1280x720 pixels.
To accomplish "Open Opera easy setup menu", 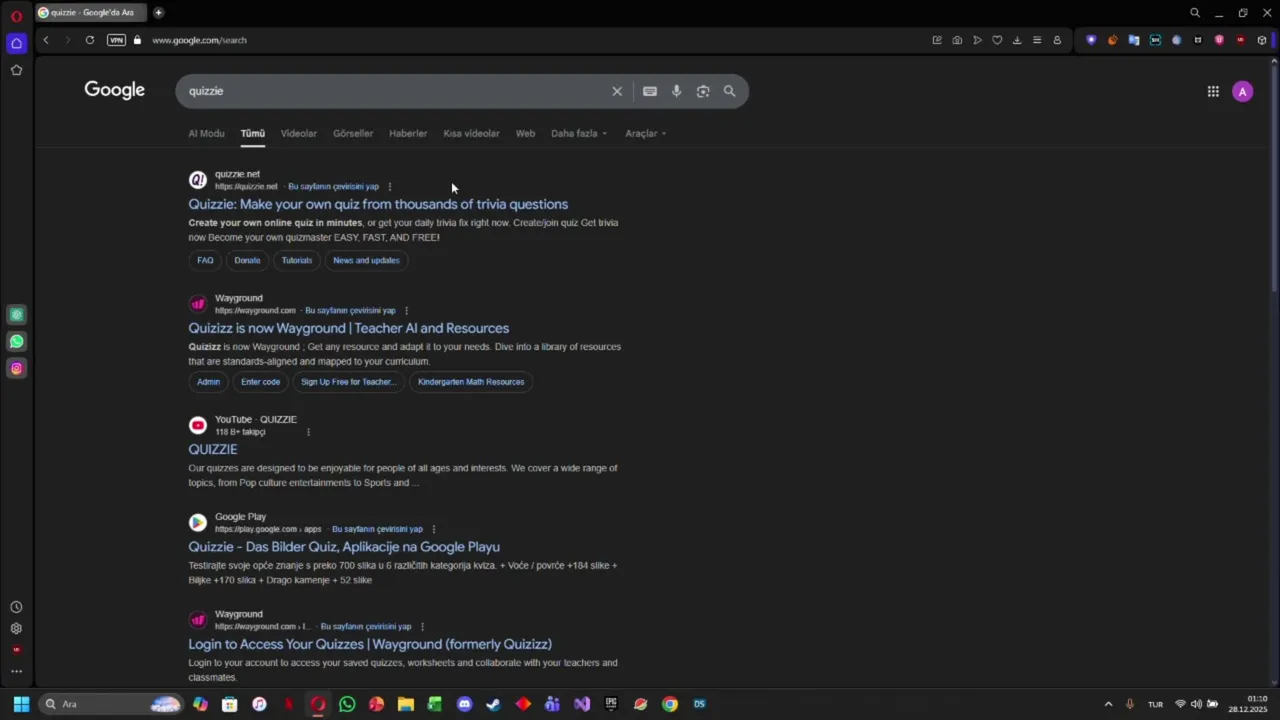I will 1037,40.
